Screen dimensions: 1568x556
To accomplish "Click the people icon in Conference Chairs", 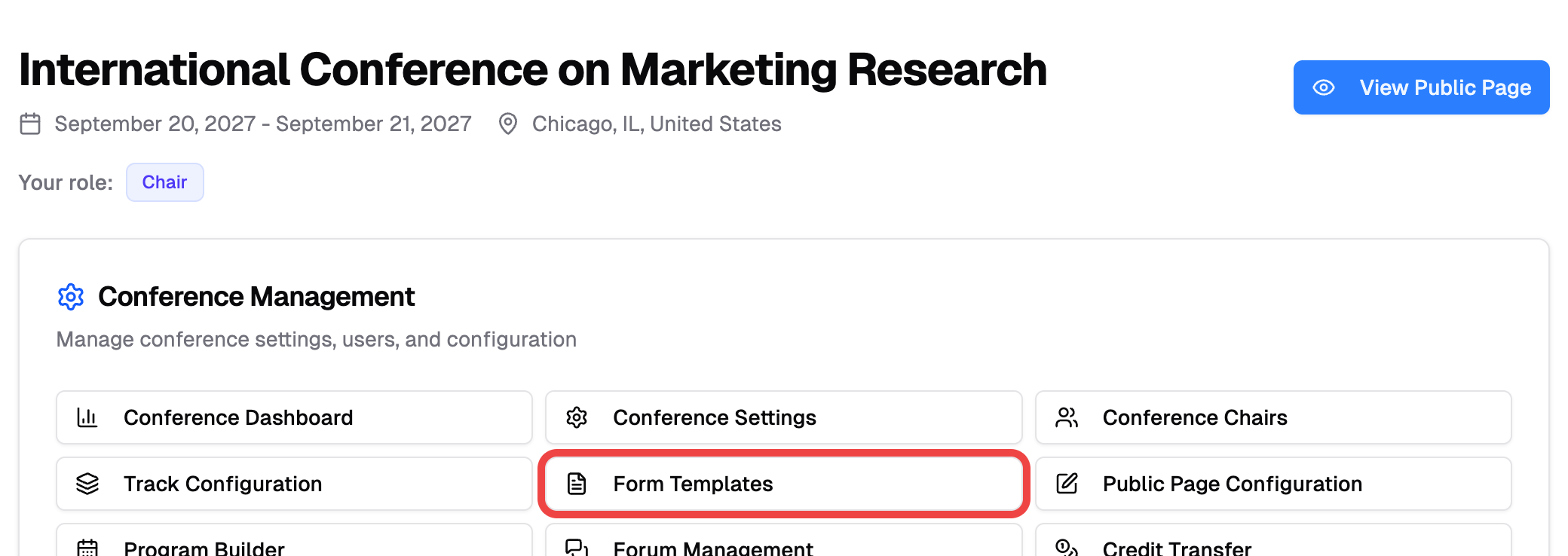I will [x=1067, y=417].
